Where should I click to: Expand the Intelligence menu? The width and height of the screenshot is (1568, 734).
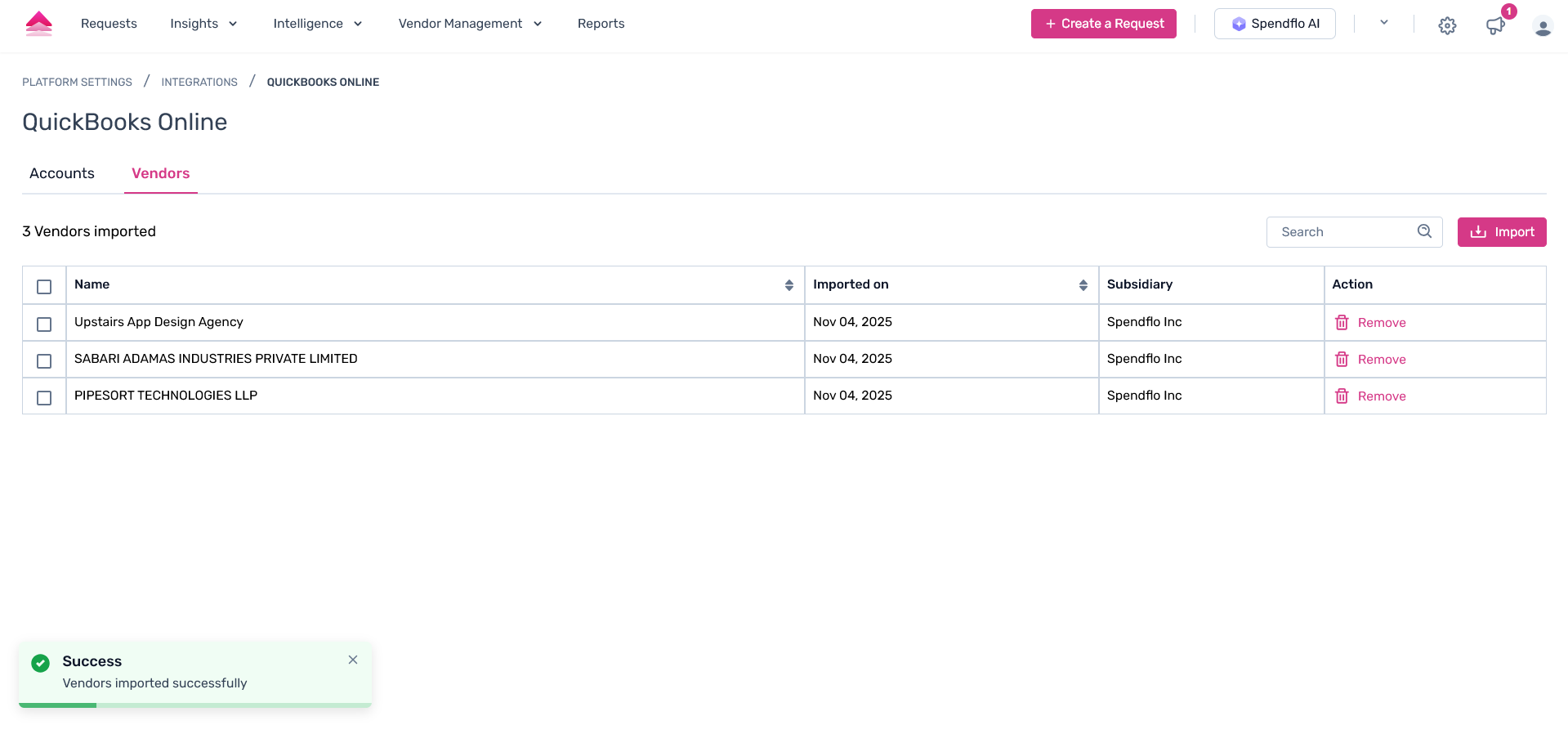coord(318,24)
